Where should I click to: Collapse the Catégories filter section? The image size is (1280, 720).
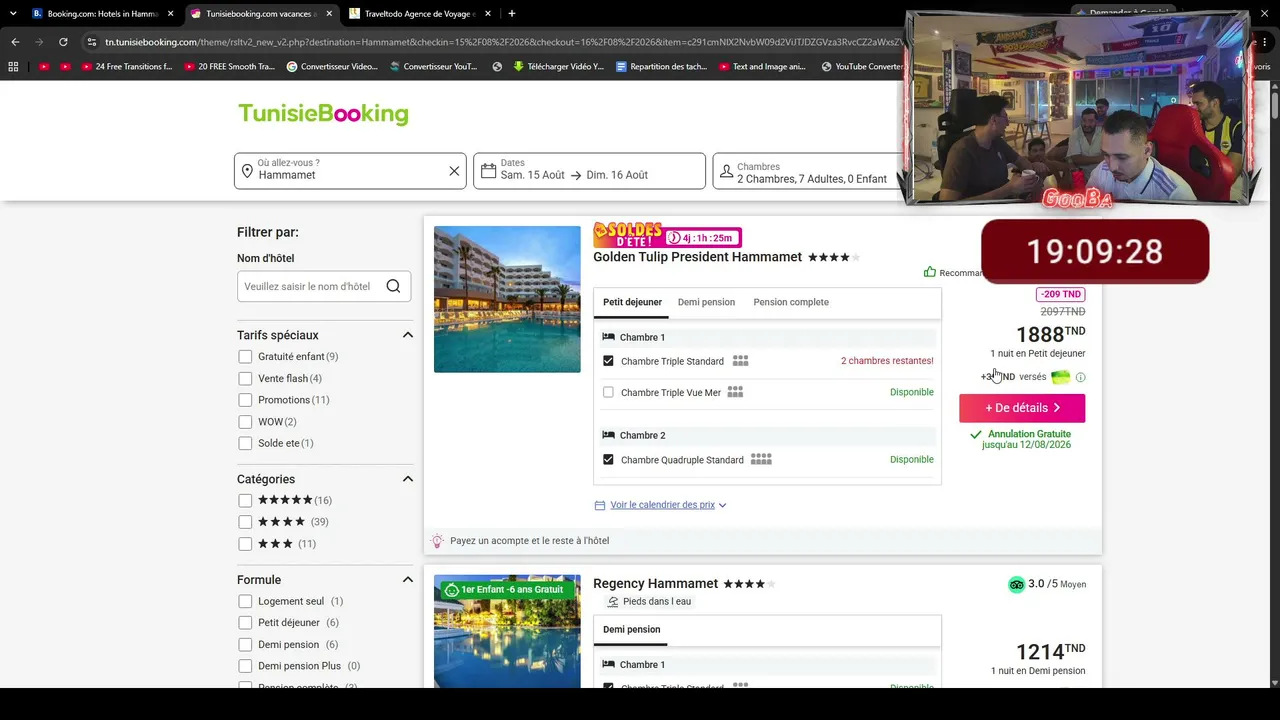click(408, 479)
